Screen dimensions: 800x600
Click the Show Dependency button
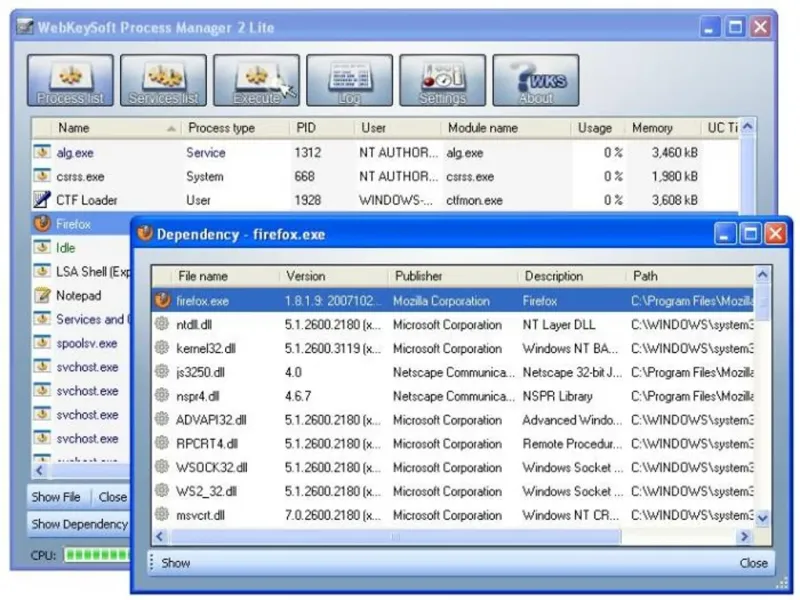[x=80, y=524]
